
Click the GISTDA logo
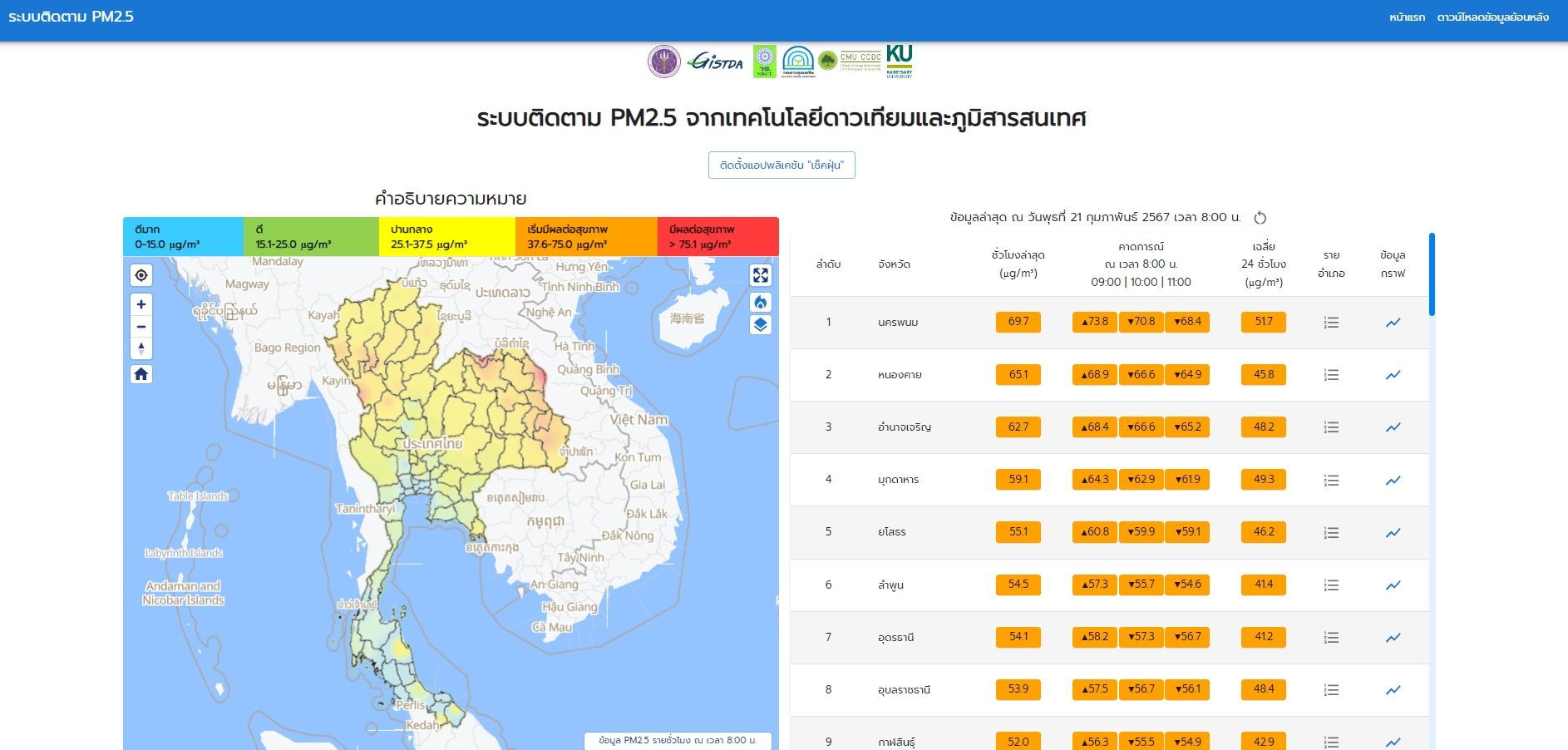click(x=716, y=62)
